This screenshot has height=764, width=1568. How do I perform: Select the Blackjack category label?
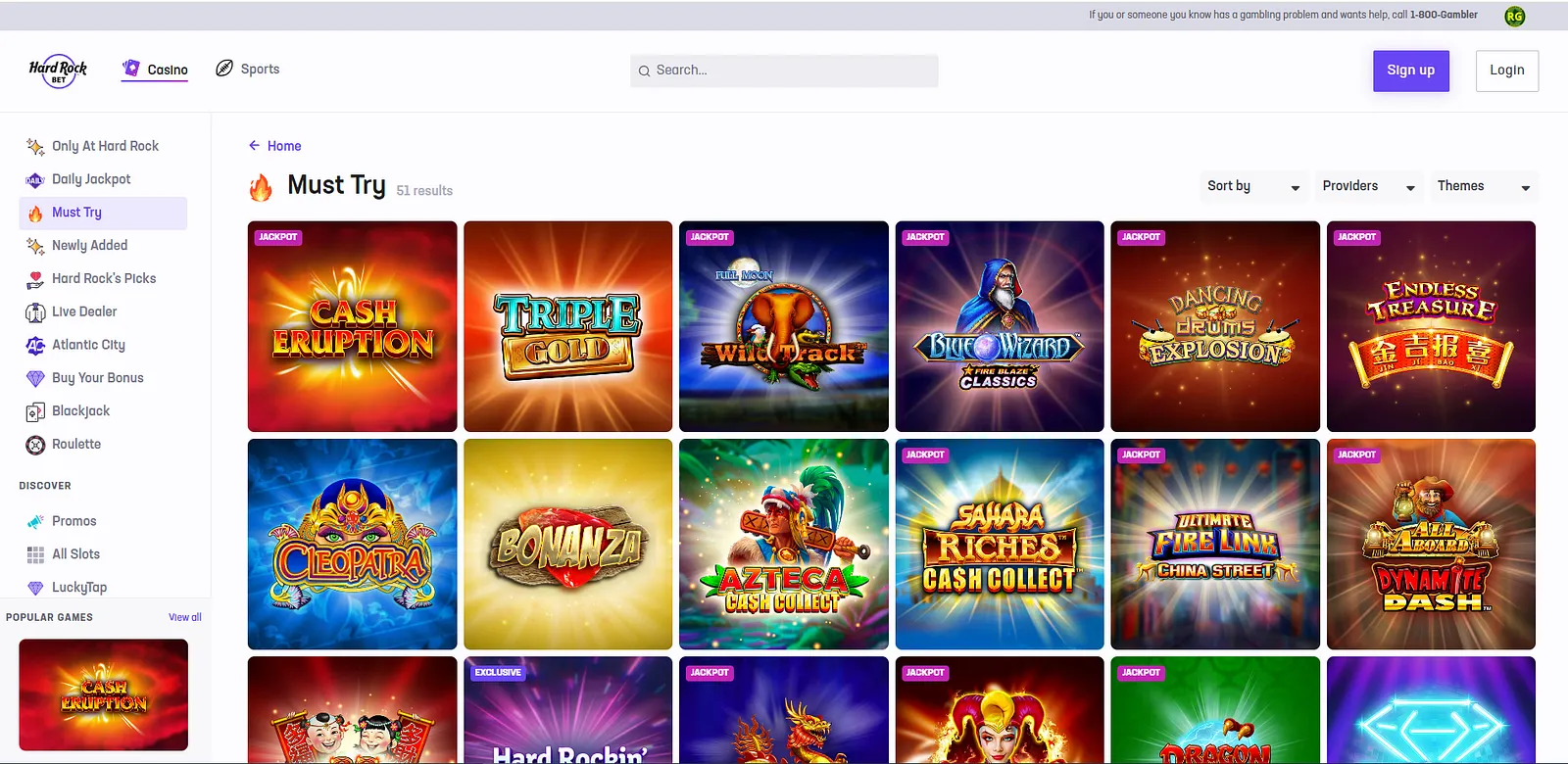[80, 411]
